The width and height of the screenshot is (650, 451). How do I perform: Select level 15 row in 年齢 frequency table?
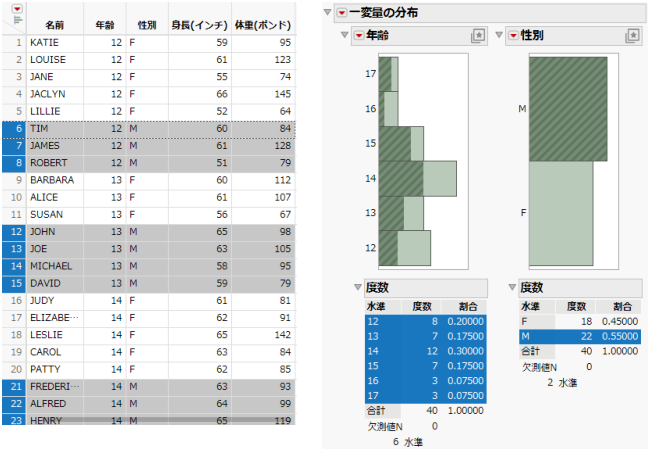coord(425,366)
